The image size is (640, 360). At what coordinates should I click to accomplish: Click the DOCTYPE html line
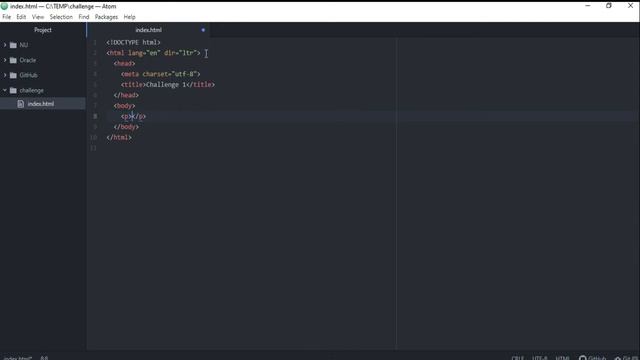pos(133,42)
